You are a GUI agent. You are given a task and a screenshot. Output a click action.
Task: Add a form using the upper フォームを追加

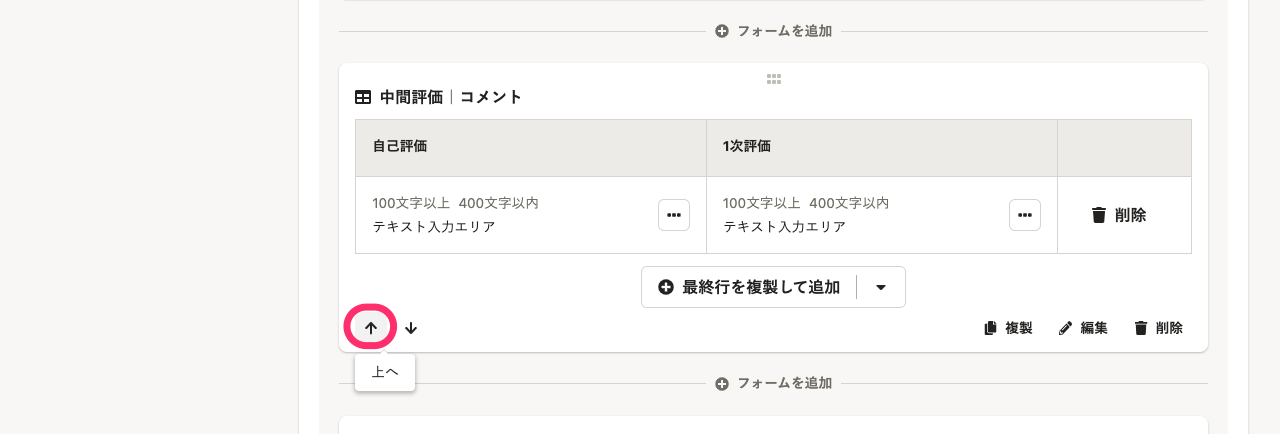point(774,31)
